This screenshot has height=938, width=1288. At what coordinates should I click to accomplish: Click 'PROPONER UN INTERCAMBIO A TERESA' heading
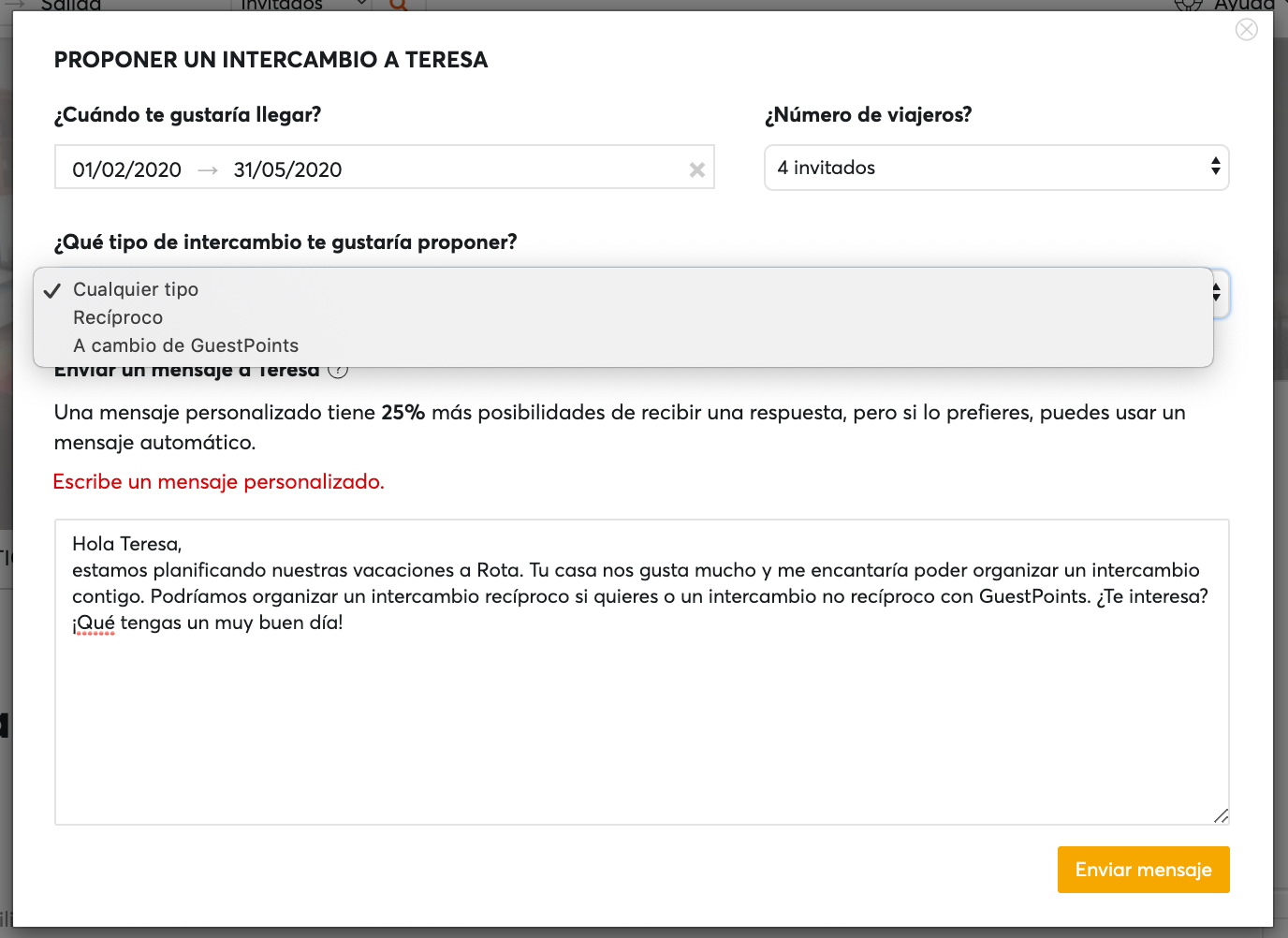pyautogui.click(x=271, y=60)
